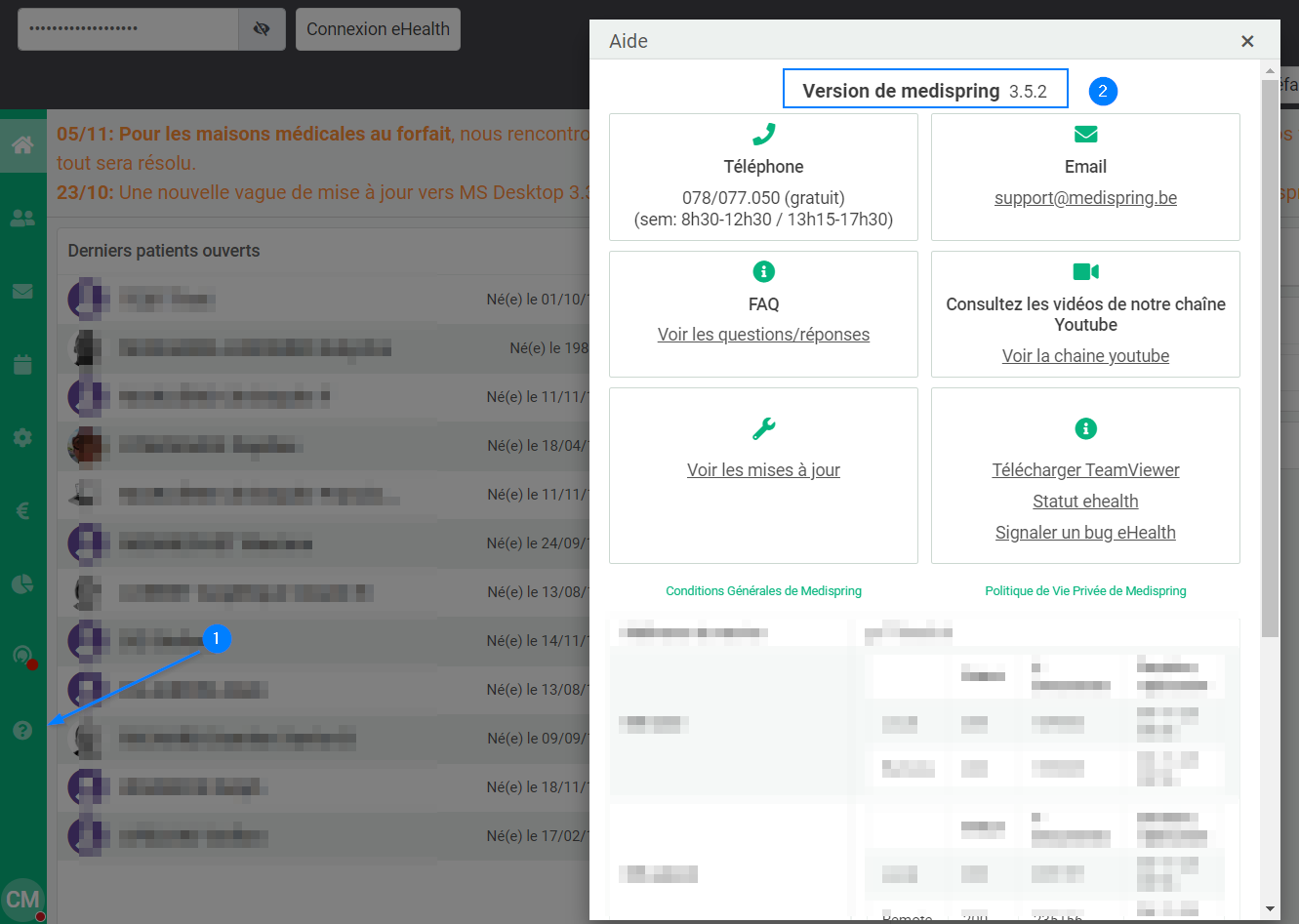Click the help question mark sidebar icon
Image resolution: width=1299 pixels, height=924 pixels.
pos(22,730)
